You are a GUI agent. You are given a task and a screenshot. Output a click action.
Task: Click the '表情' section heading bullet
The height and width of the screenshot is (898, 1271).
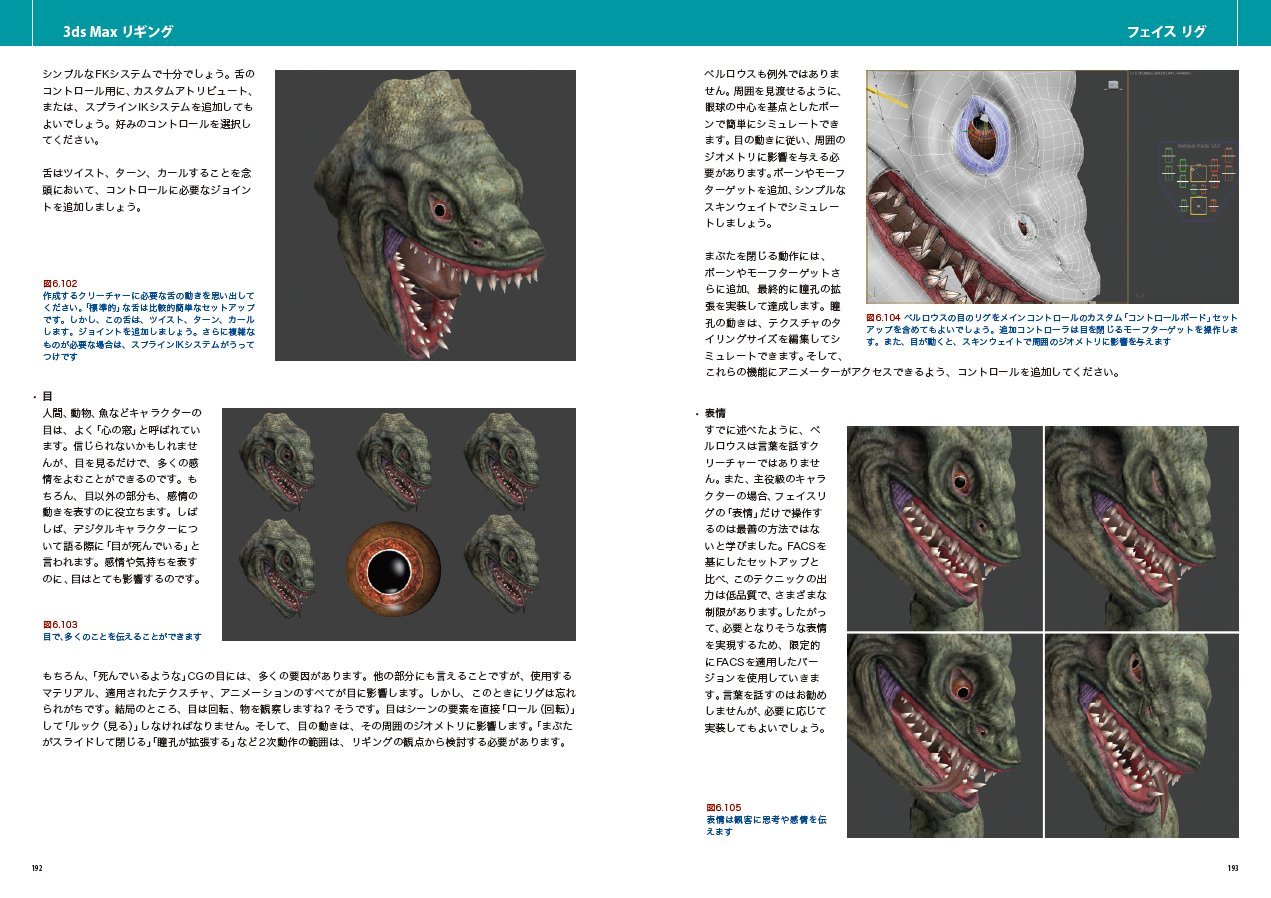[710, 413]
